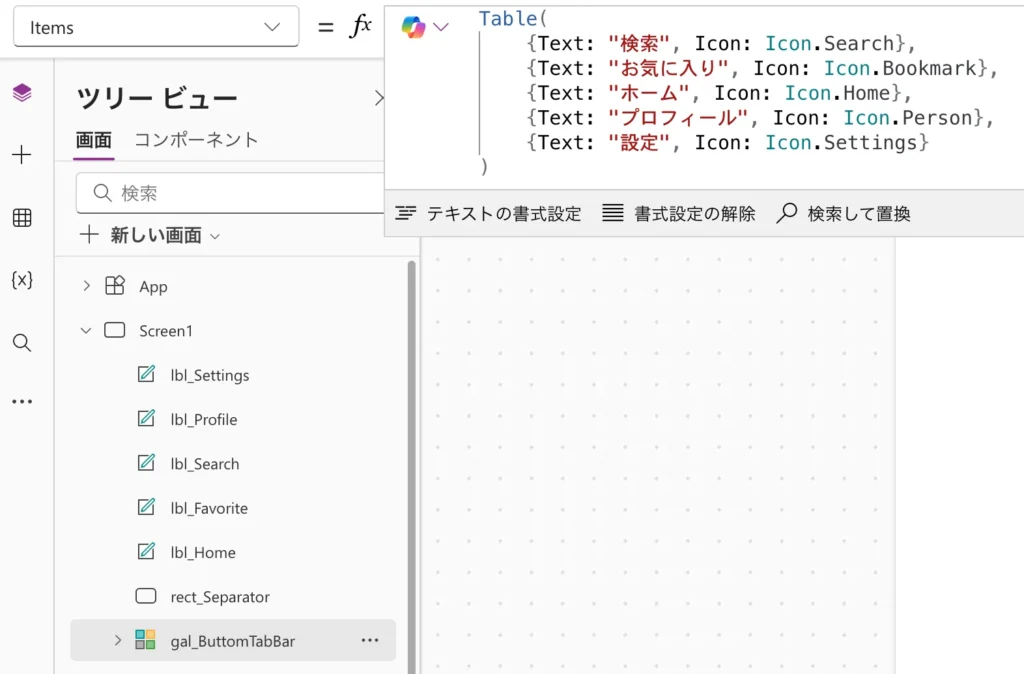Click the fx formula icon
Screen dimensions: 1024x674
click(x=360, y=26)
